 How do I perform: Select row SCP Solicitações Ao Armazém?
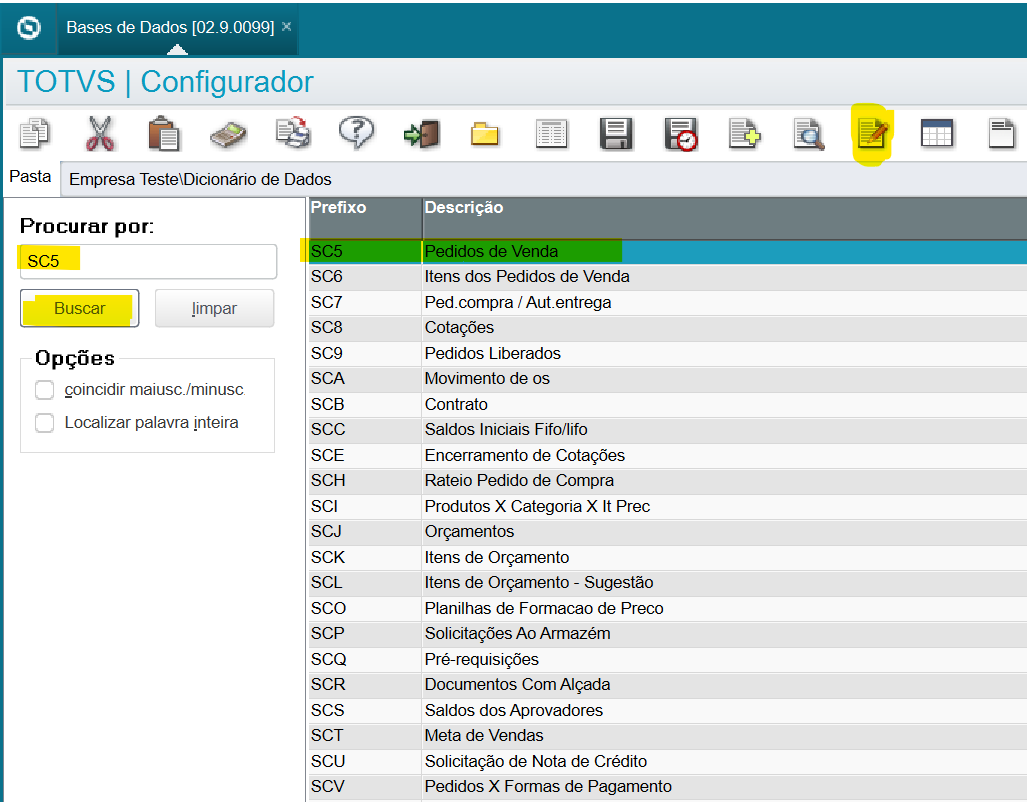pos(667,634)
